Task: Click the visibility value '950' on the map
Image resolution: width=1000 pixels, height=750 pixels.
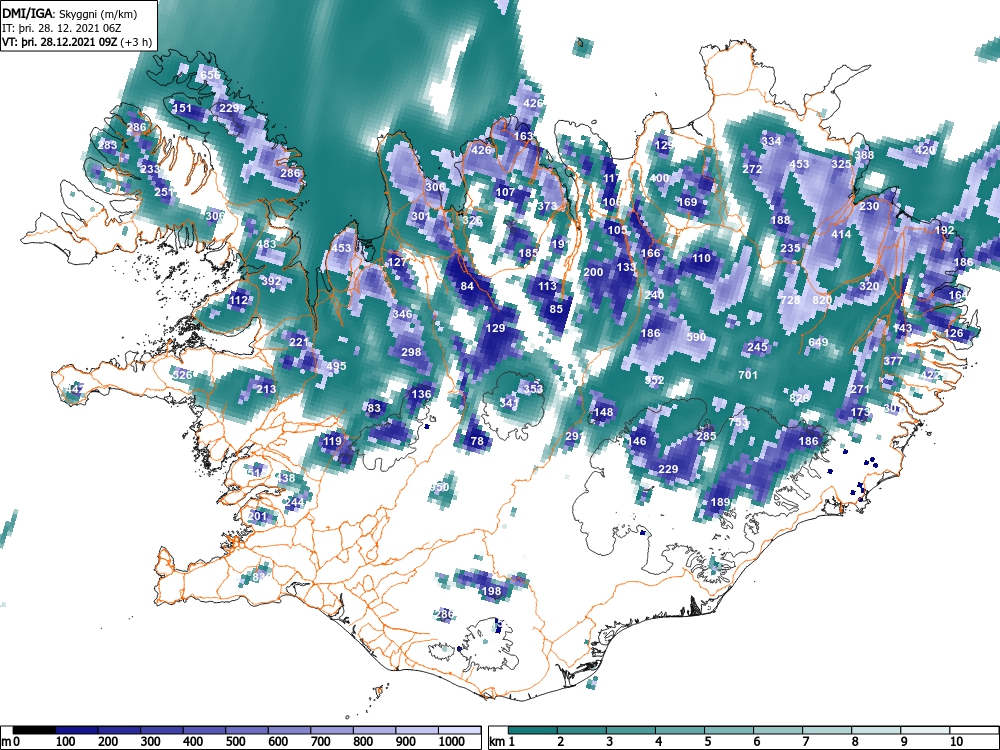Action: coord(439,487)
